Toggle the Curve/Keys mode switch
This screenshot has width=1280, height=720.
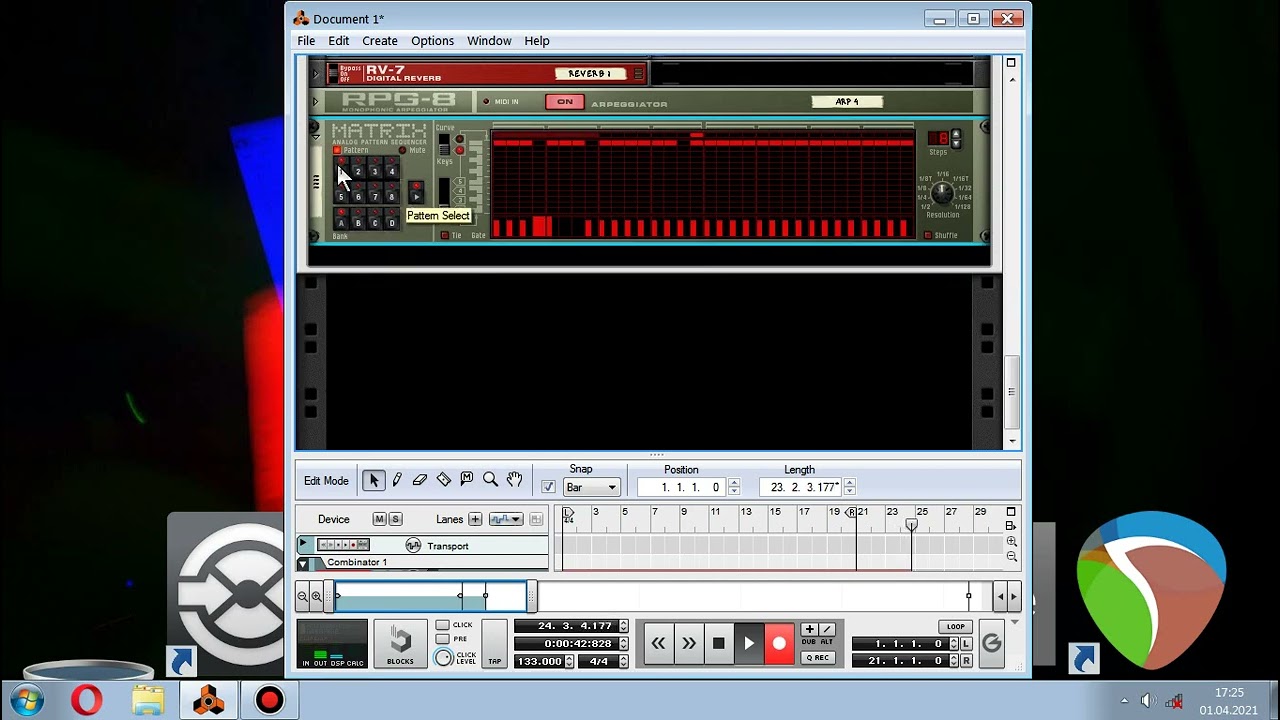click(445, 144)
